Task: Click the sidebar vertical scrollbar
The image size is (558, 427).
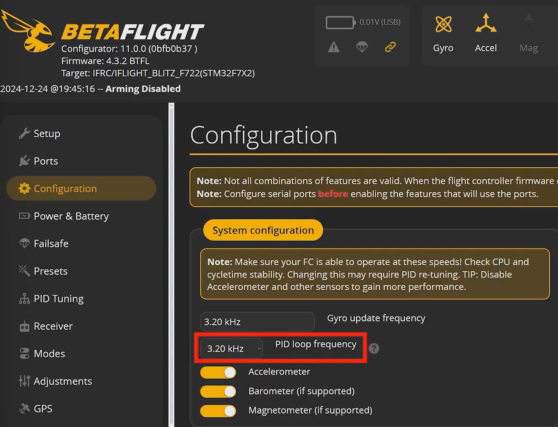Action: point(171,265)
